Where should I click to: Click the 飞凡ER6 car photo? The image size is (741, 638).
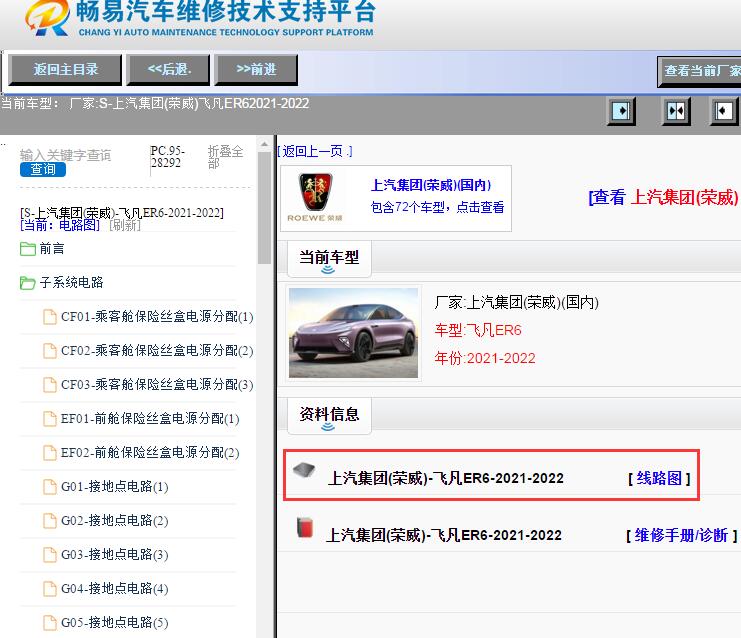353,333
